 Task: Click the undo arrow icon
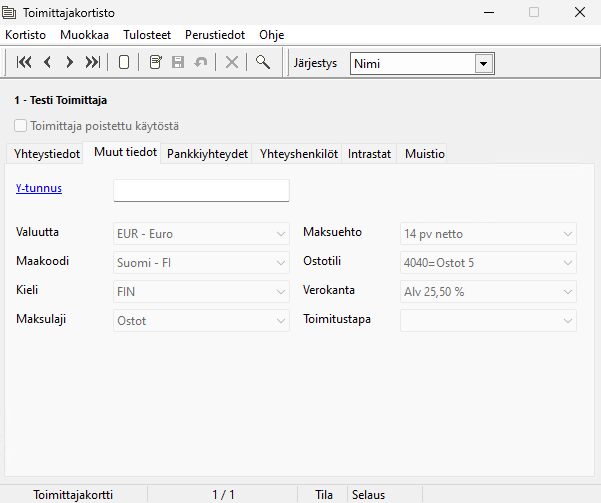200,62
